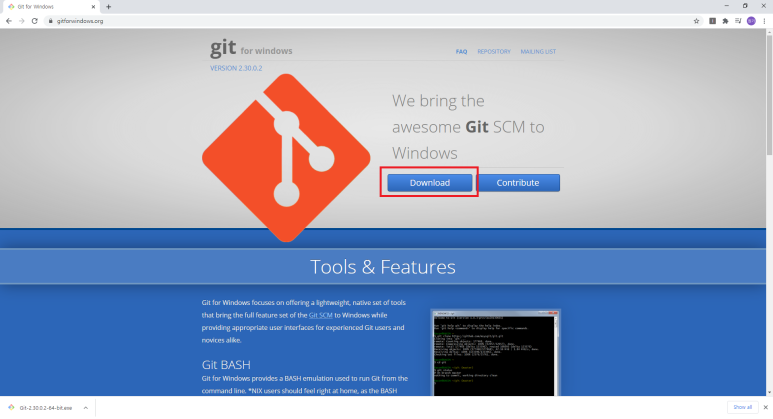
Task: Click the large orange Git logo
Action: pos(286,158)
